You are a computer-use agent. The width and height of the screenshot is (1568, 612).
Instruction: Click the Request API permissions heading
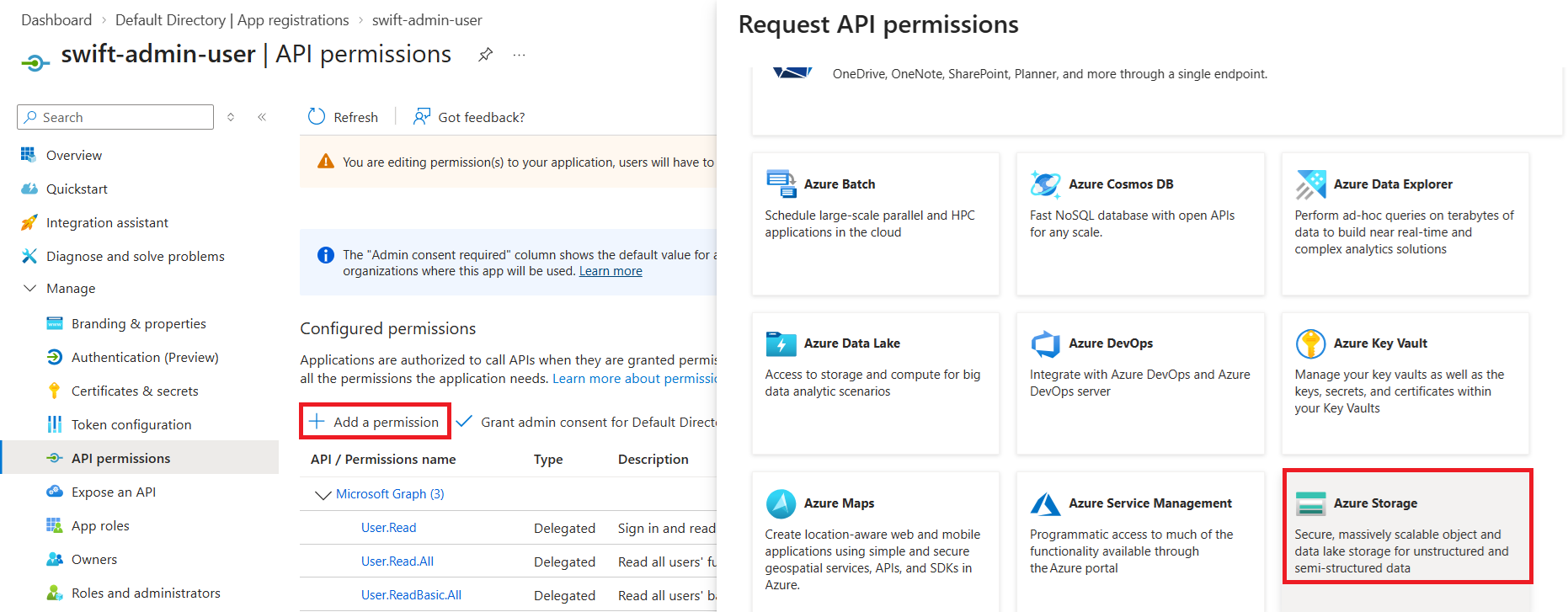(x=878, y=24)
